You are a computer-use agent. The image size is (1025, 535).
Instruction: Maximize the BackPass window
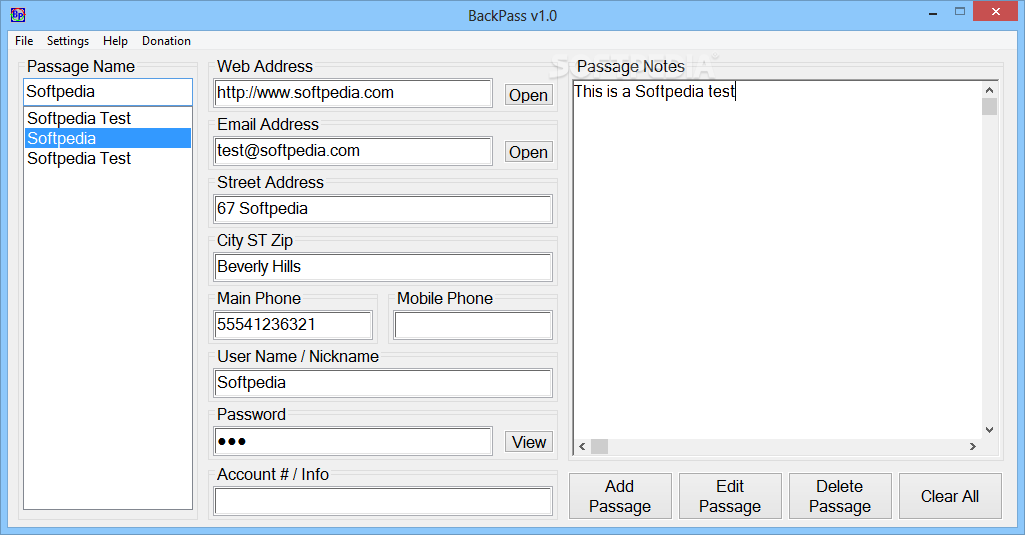coord(960,12)
